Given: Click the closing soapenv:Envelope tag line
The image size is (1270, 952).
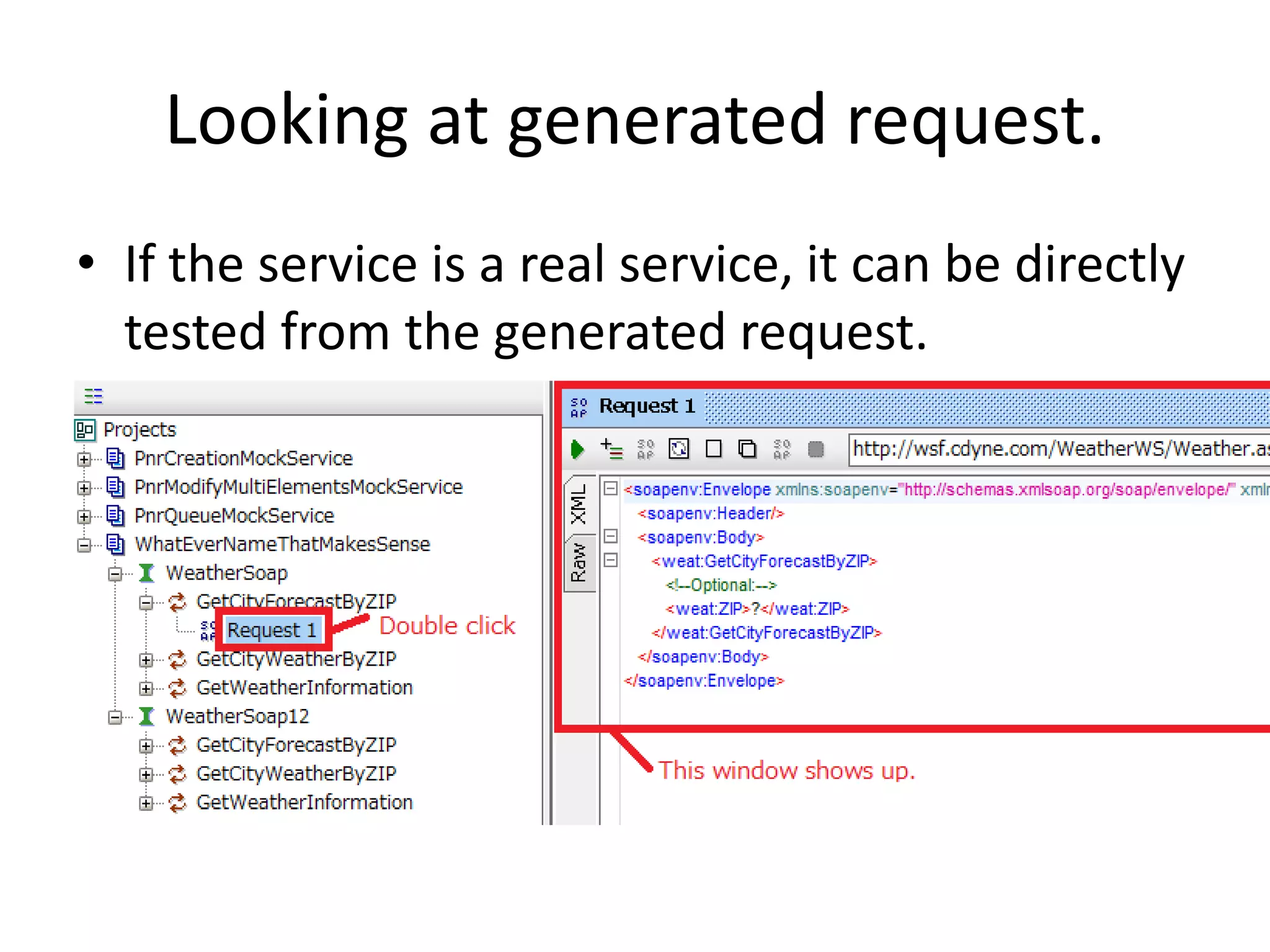Looking at the screenshot, I should (x=704, y=681).
